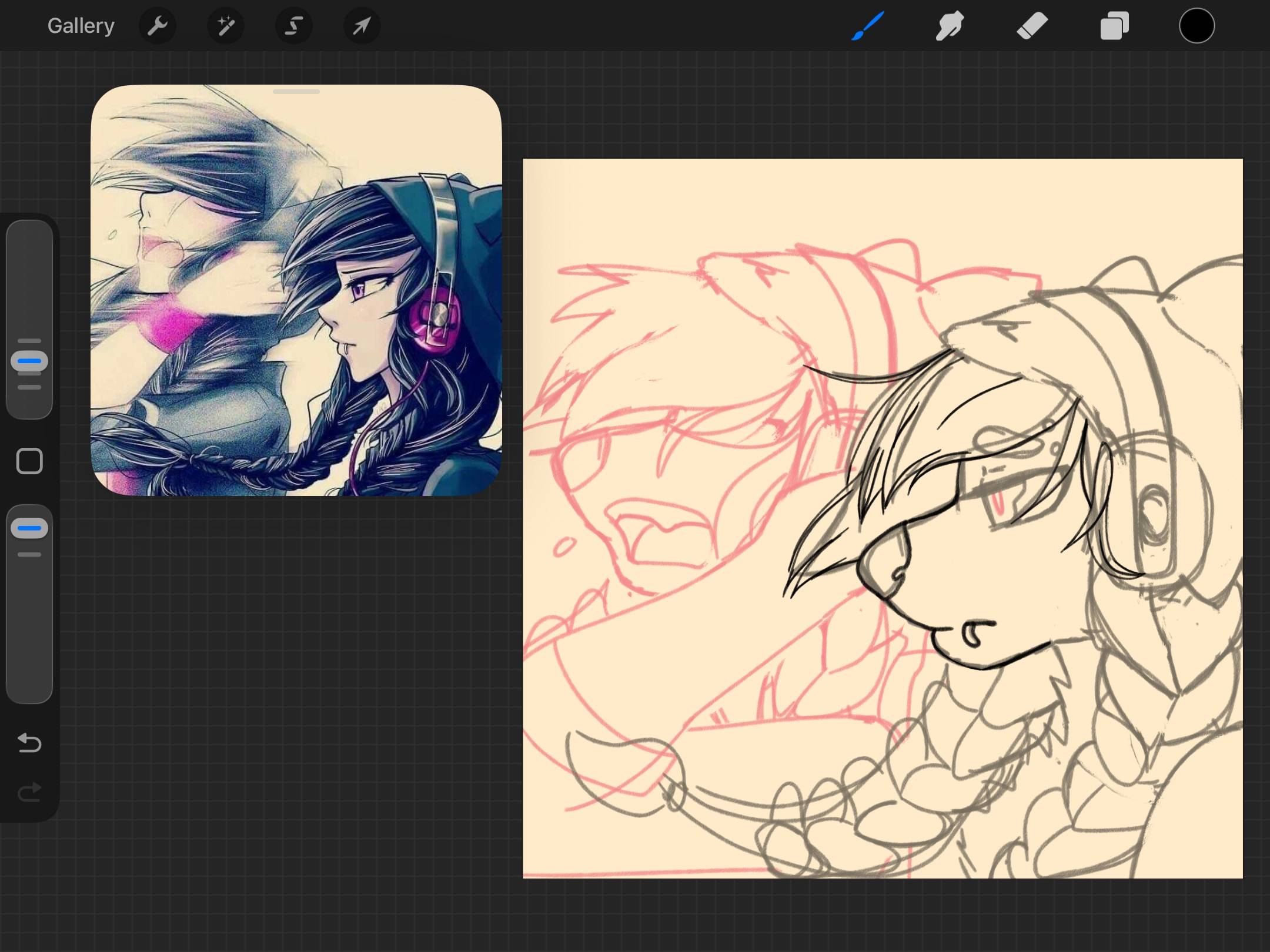Screen dimensions: 1270x952
Task: Click the brush opacity slider handle
Action: (x=29, y=528)
